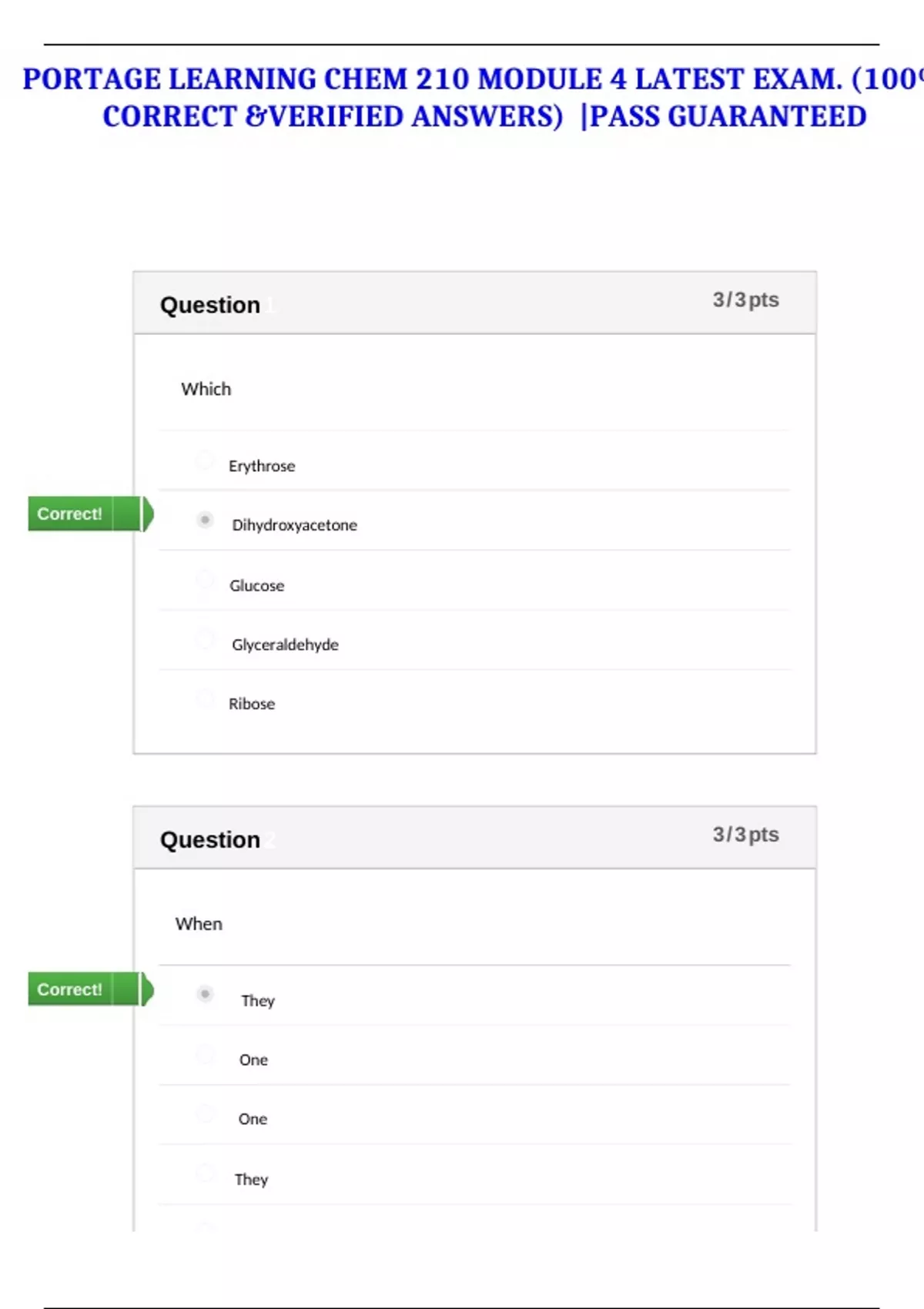Click the Erythrose answer label

coord(262,466)
